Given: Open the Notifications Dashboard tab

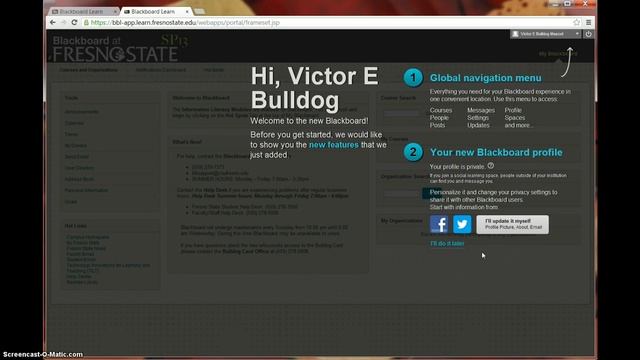Looking at the screenshot, I should coord(161,70).
